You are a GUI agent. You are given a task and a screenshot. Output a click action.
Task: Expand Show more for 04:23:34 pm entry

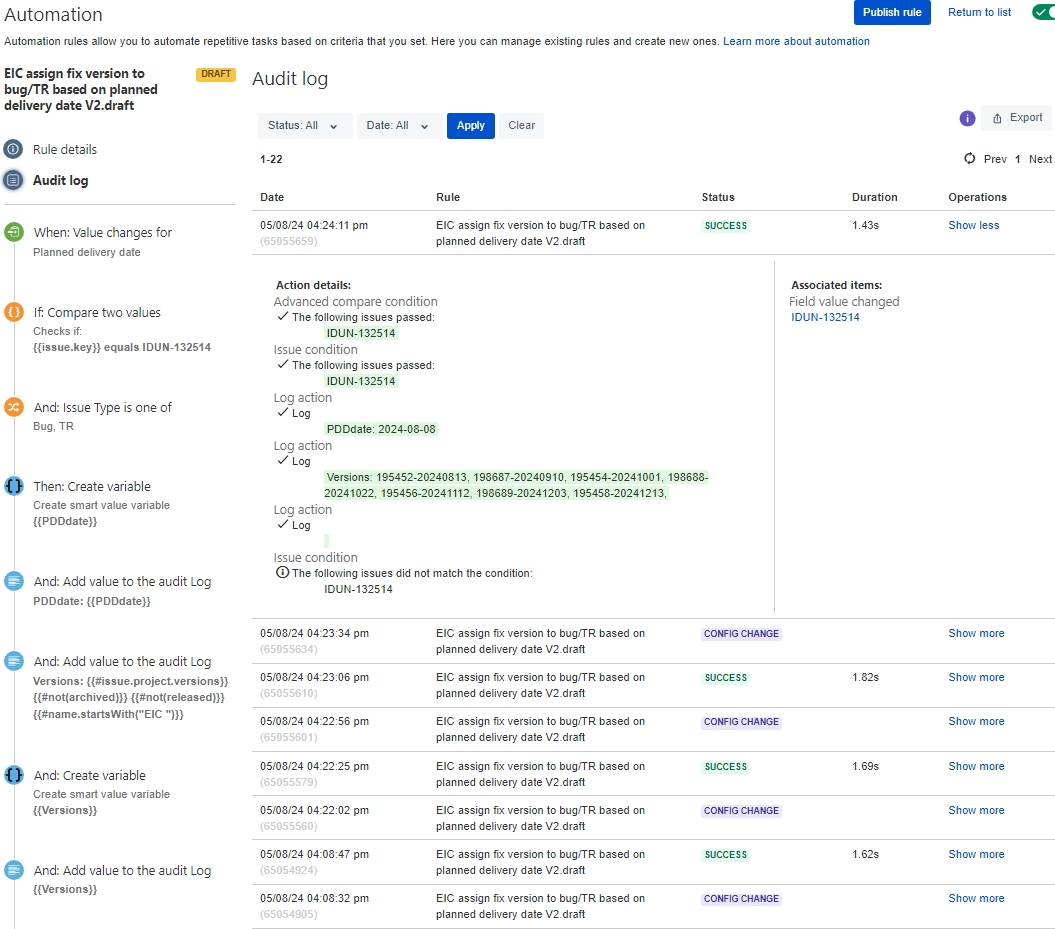tap(976, 633)
